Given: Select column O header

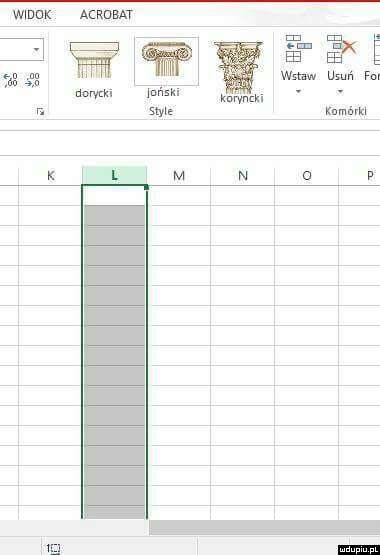Looking at the screenshot, I should [x=307, y=175].
